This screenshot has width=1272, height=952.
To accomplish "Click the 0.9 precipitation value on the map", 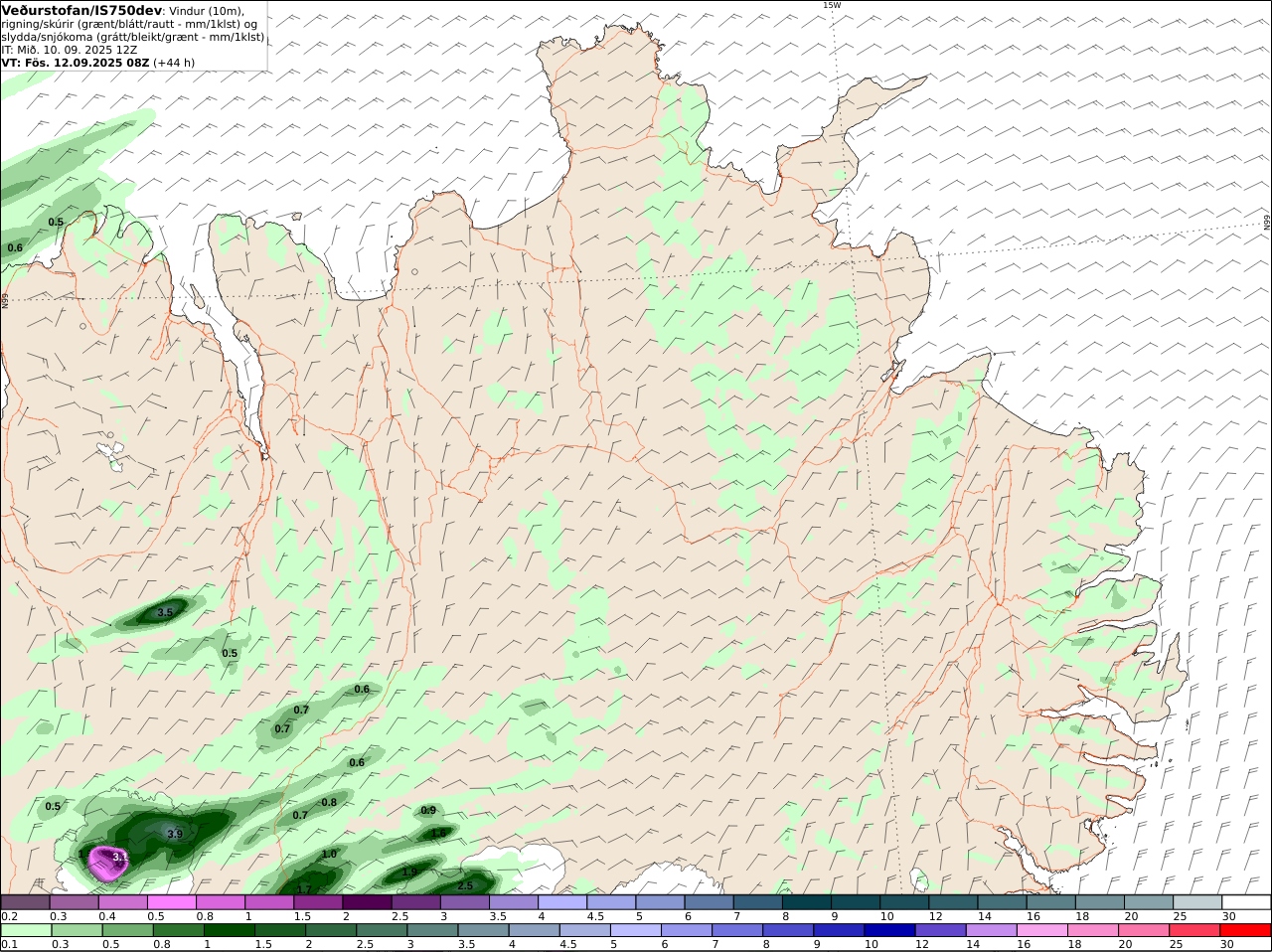I will point(428,811).
